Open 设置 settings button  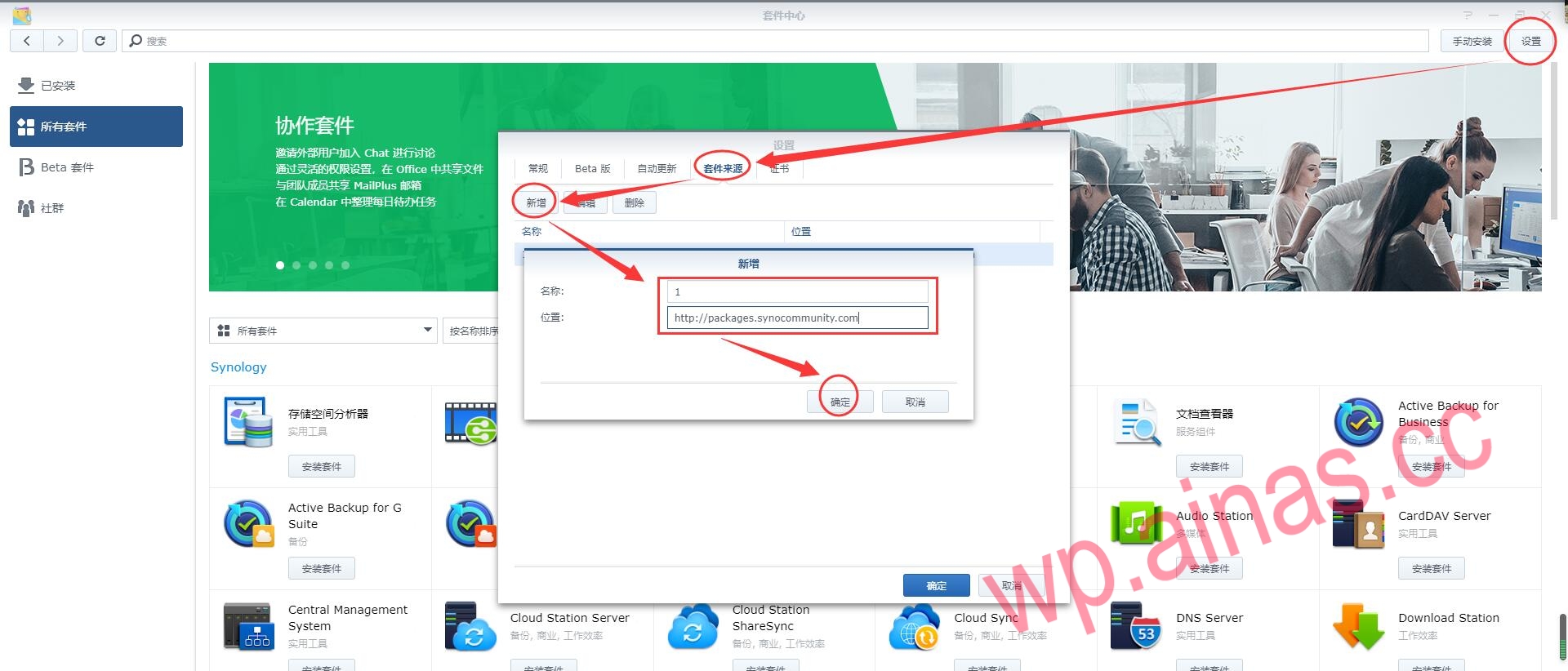coord(1530,41)
